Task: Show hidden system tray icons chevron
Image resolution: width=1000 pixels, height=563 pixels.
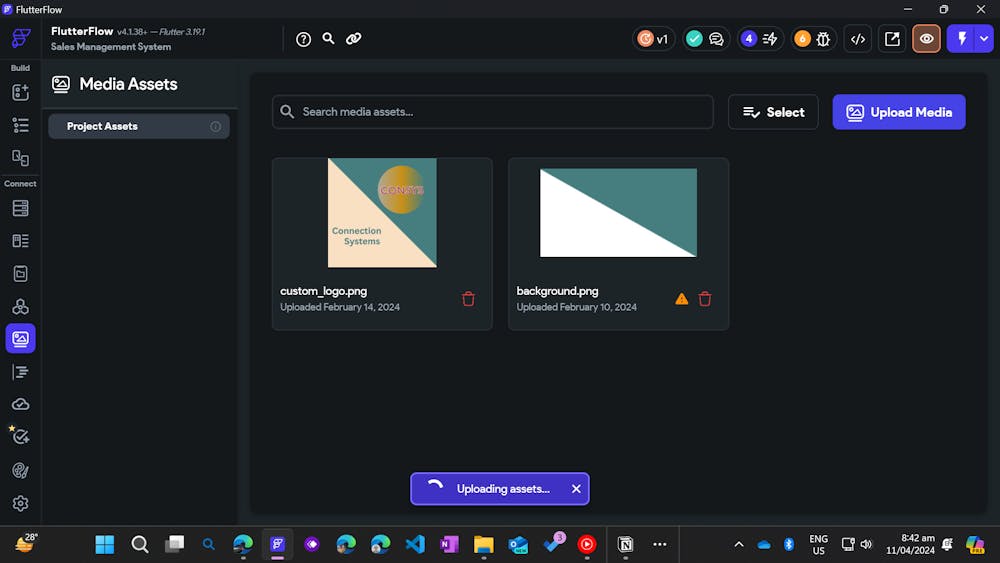Action: tap(739, 544)
